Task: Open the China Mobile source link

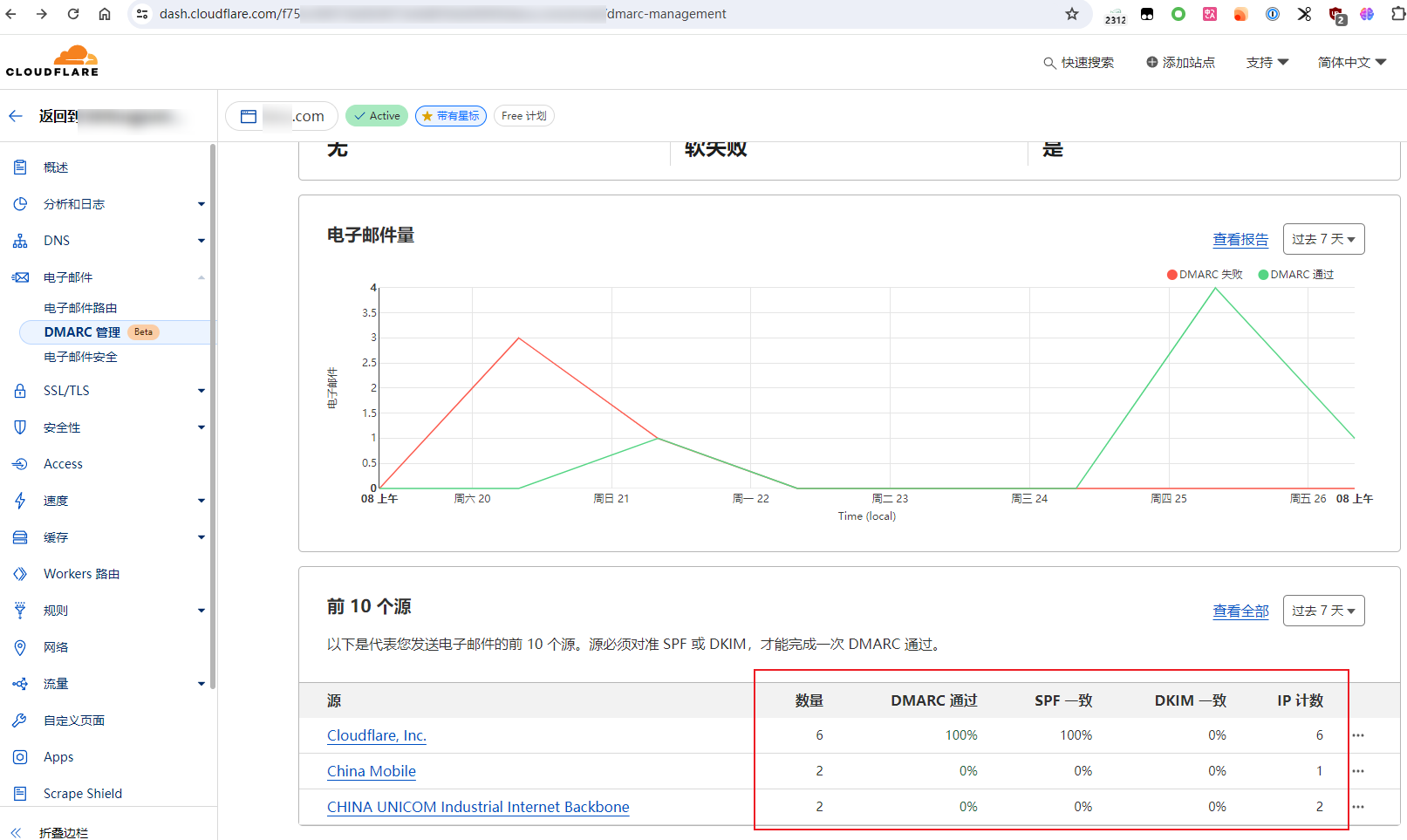Action: pos(372,771)
